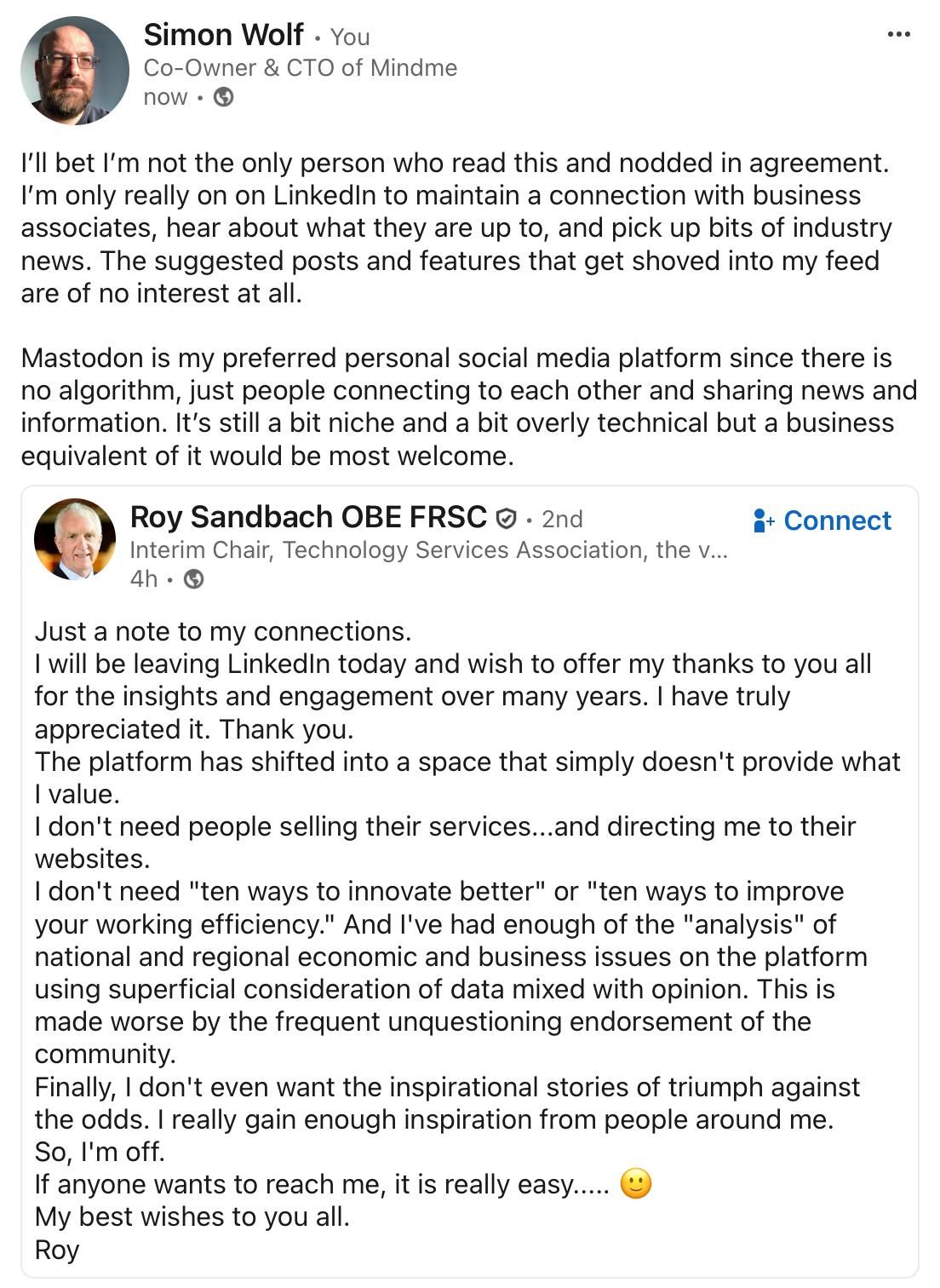Click the verified badge next to Roy Sandbach
Viewport: 940px width, 1288px height.
click(506, 518)
